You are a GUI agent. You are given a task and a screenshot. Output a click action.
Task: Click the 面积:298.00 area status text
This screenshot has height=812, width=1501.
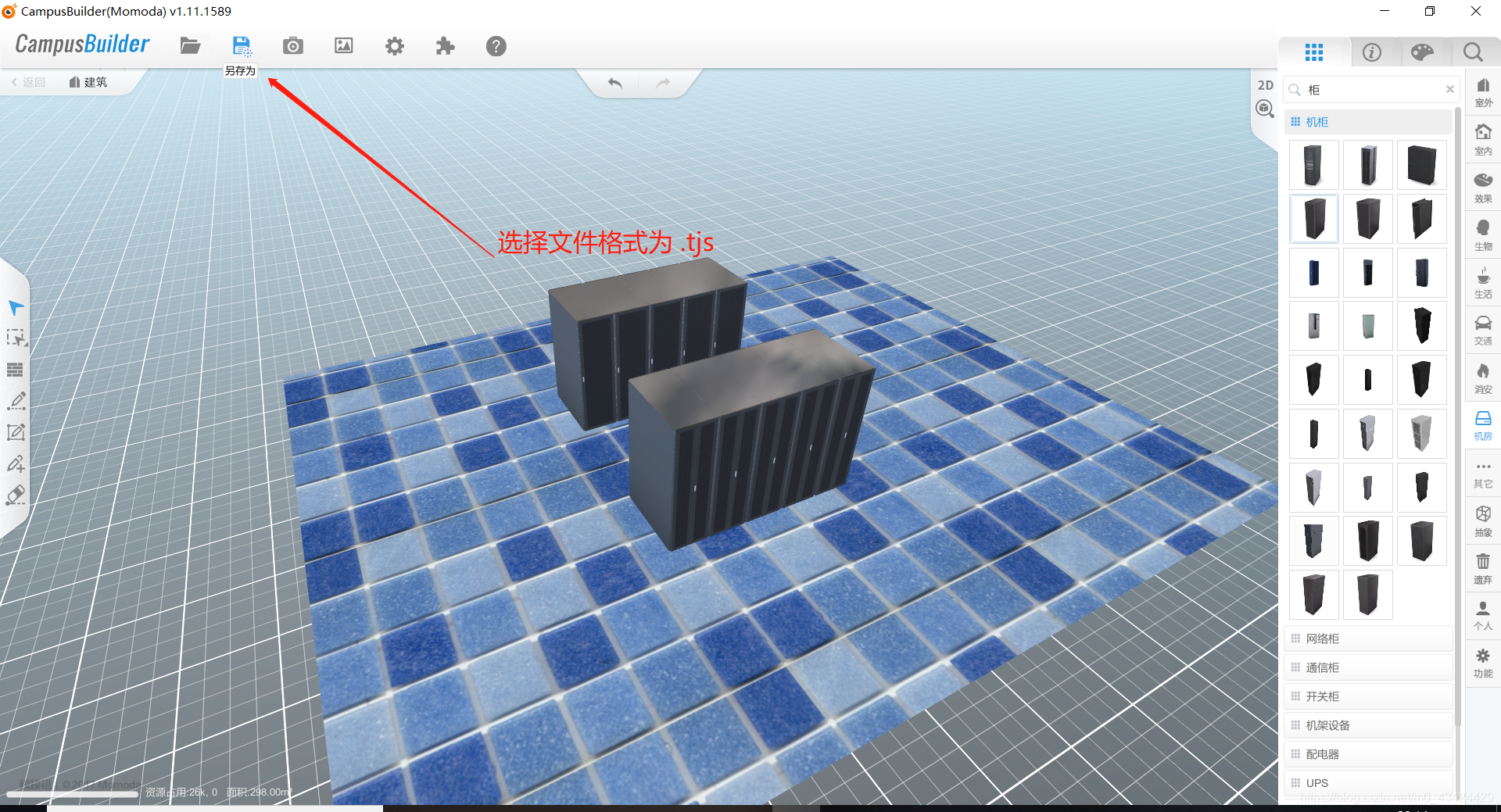point(259,792)
